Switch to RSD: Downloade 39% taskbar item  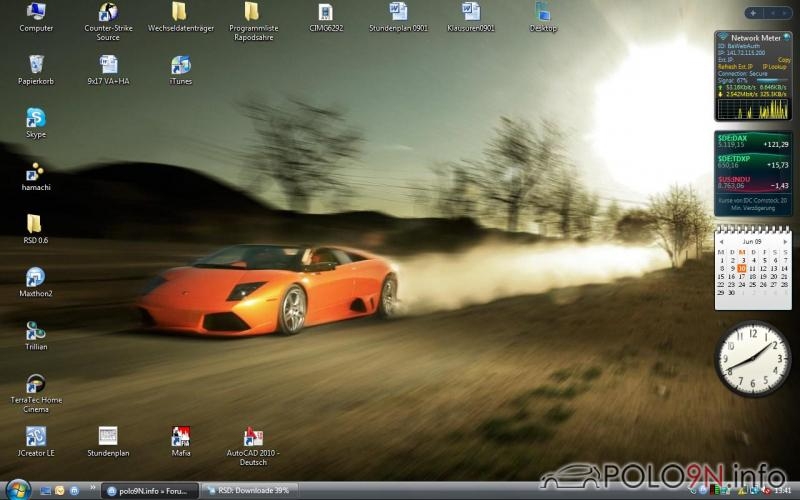click(x=249, y=490)
